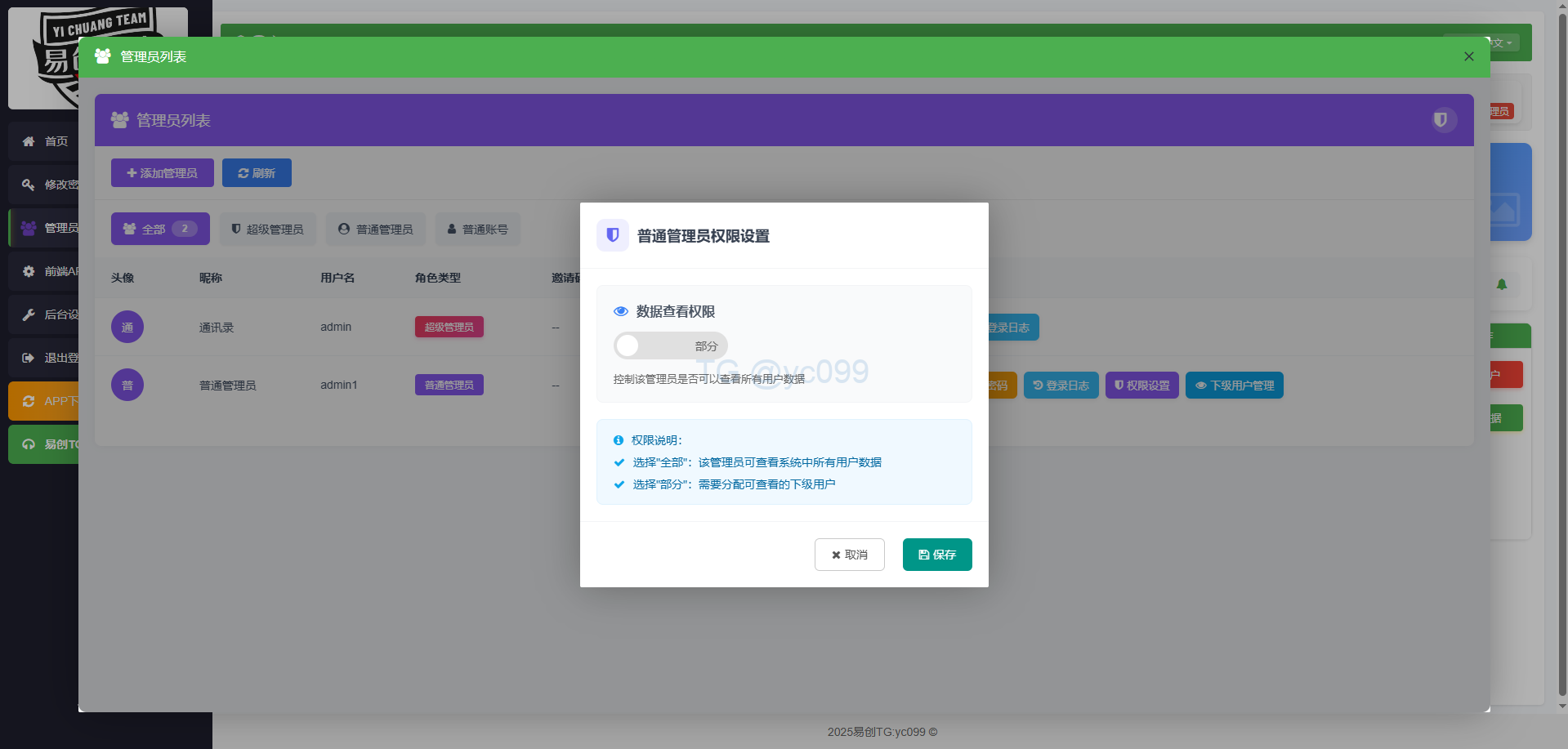
Task: Click the avatar icon of admin1 row
Action: click(x=127, y=386)
